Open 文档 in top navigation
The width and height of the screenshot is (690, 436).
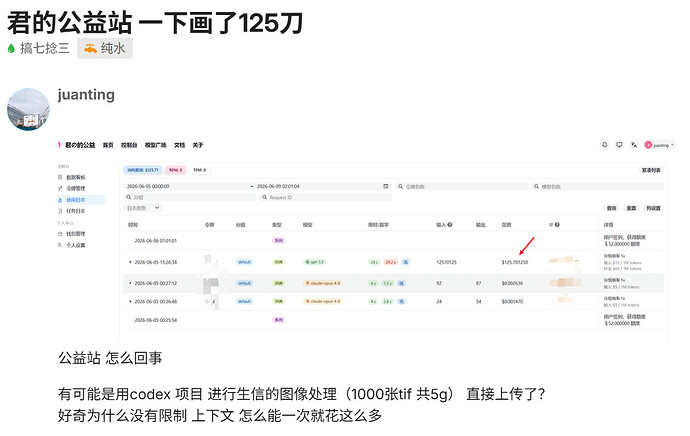179,145
